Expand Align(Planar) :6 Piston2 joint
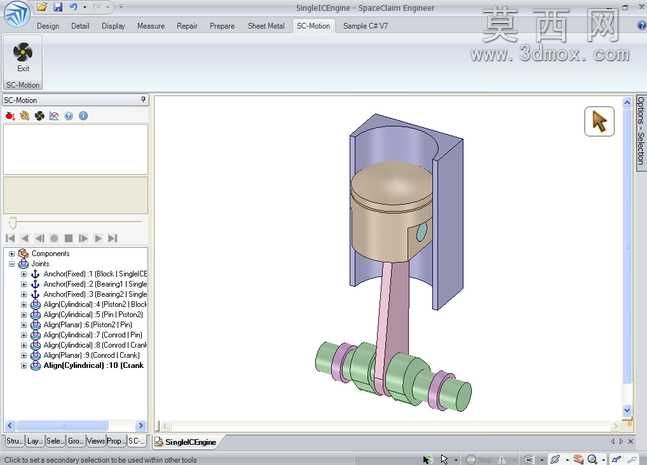This screenshot has height=465, width=647. pos(24,325)
